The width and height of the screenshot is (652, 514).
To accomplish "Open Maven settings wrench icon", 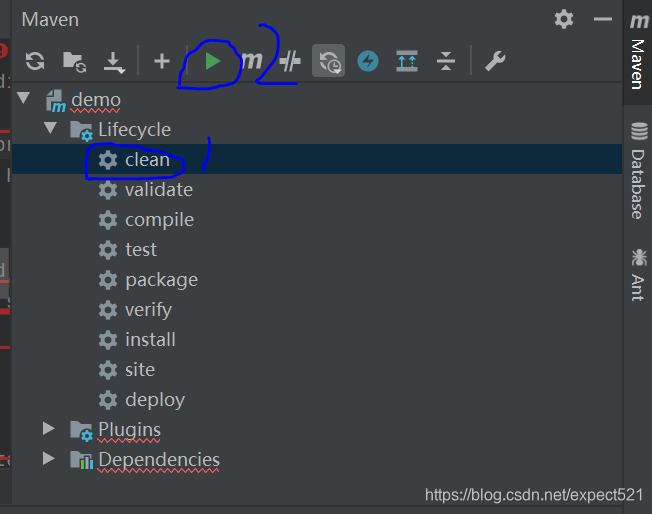I will pos(495,61).
